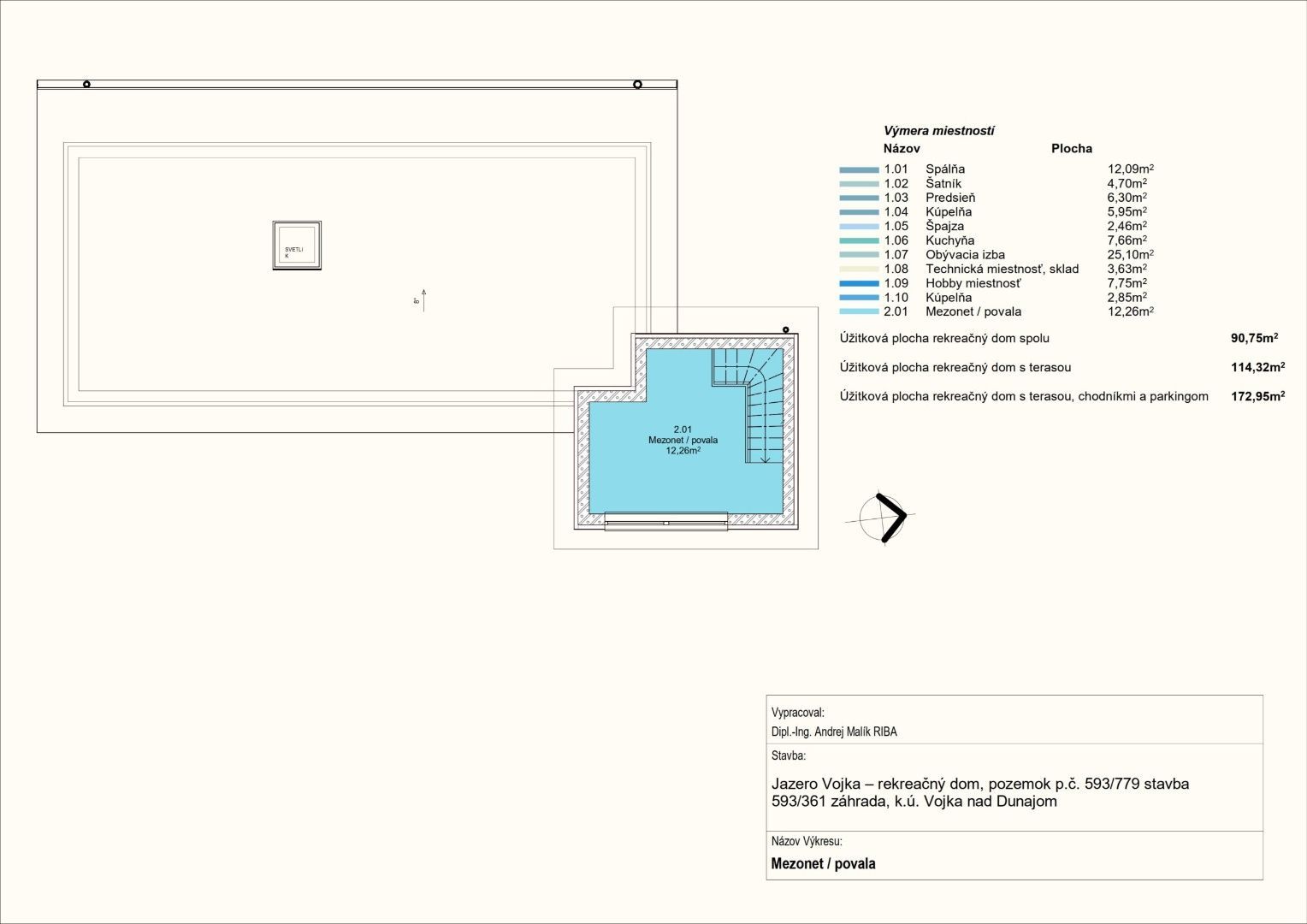Click the 'Vypracoval:' label in title block
Screen dimensions: 1307x924
tap(797, 713)
